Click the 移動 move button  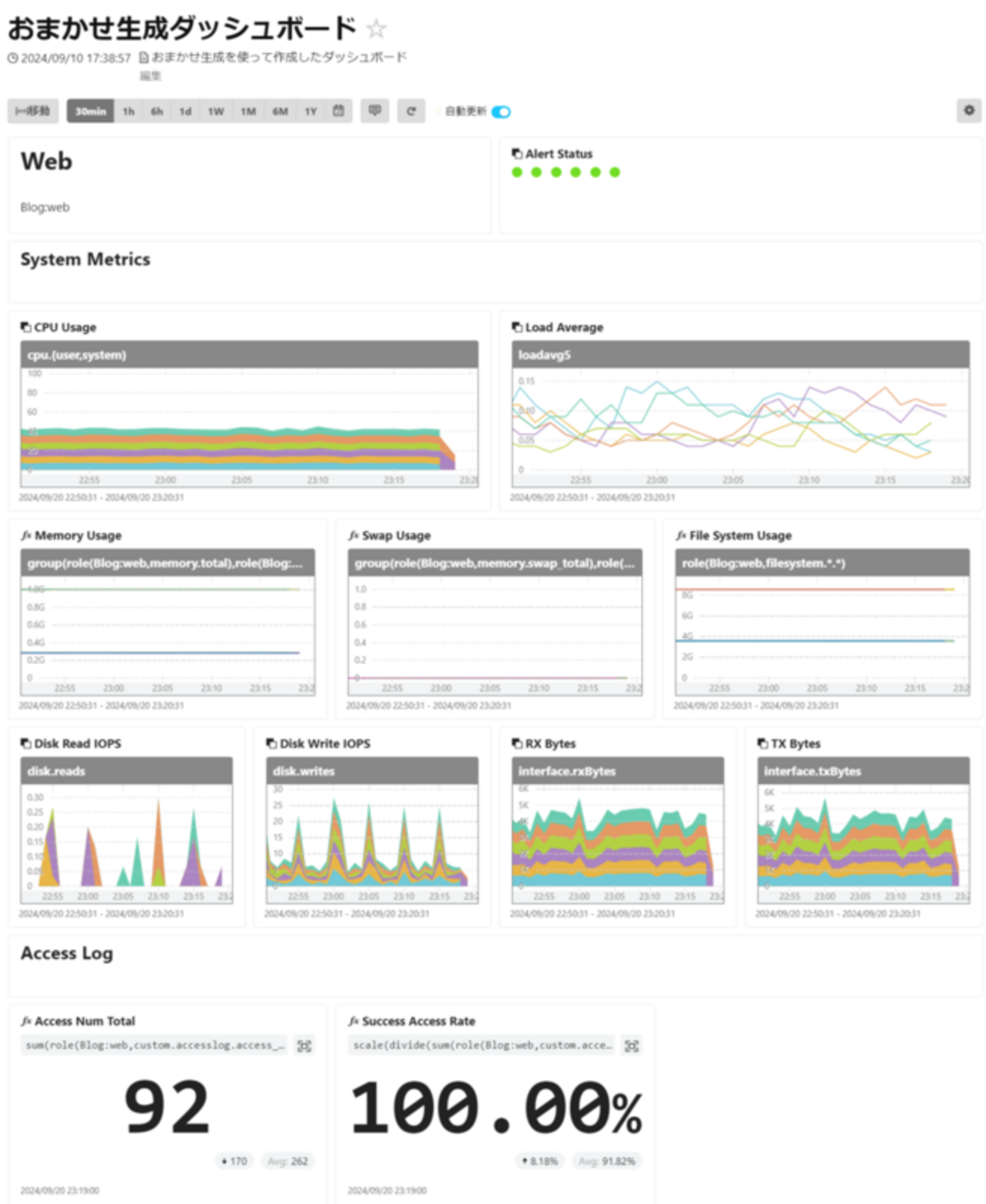click(33, 111)
